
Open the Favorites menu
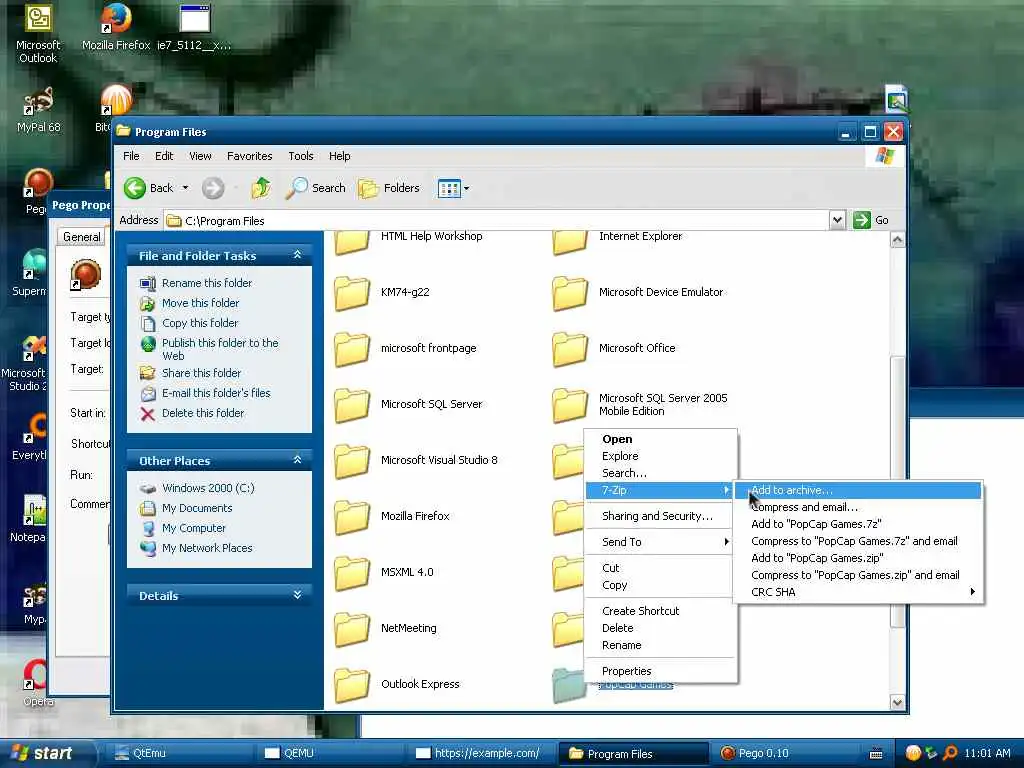249,156
